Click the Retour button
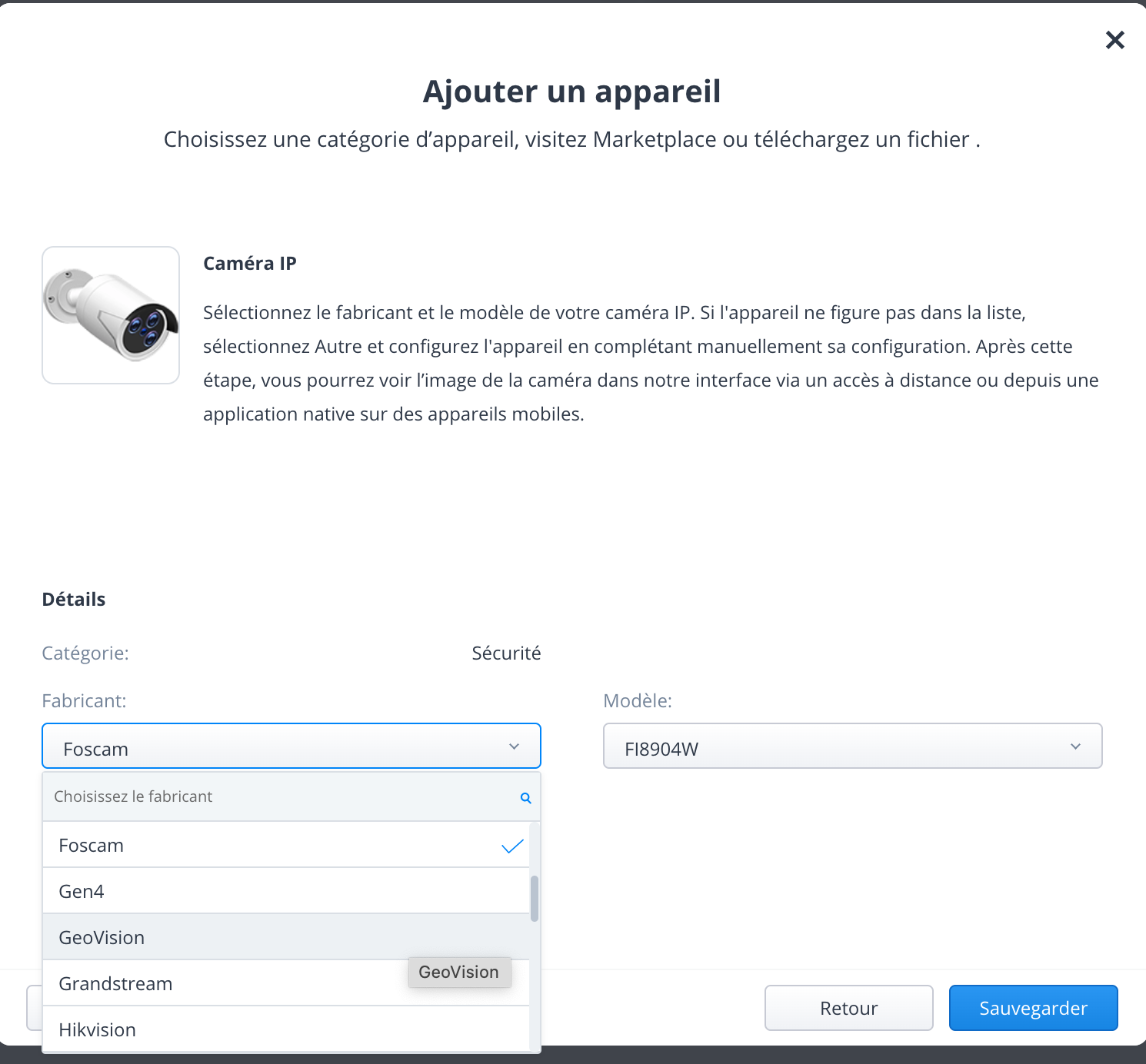Viewport: 1146px width, 1064px height. pos(849,1008)
